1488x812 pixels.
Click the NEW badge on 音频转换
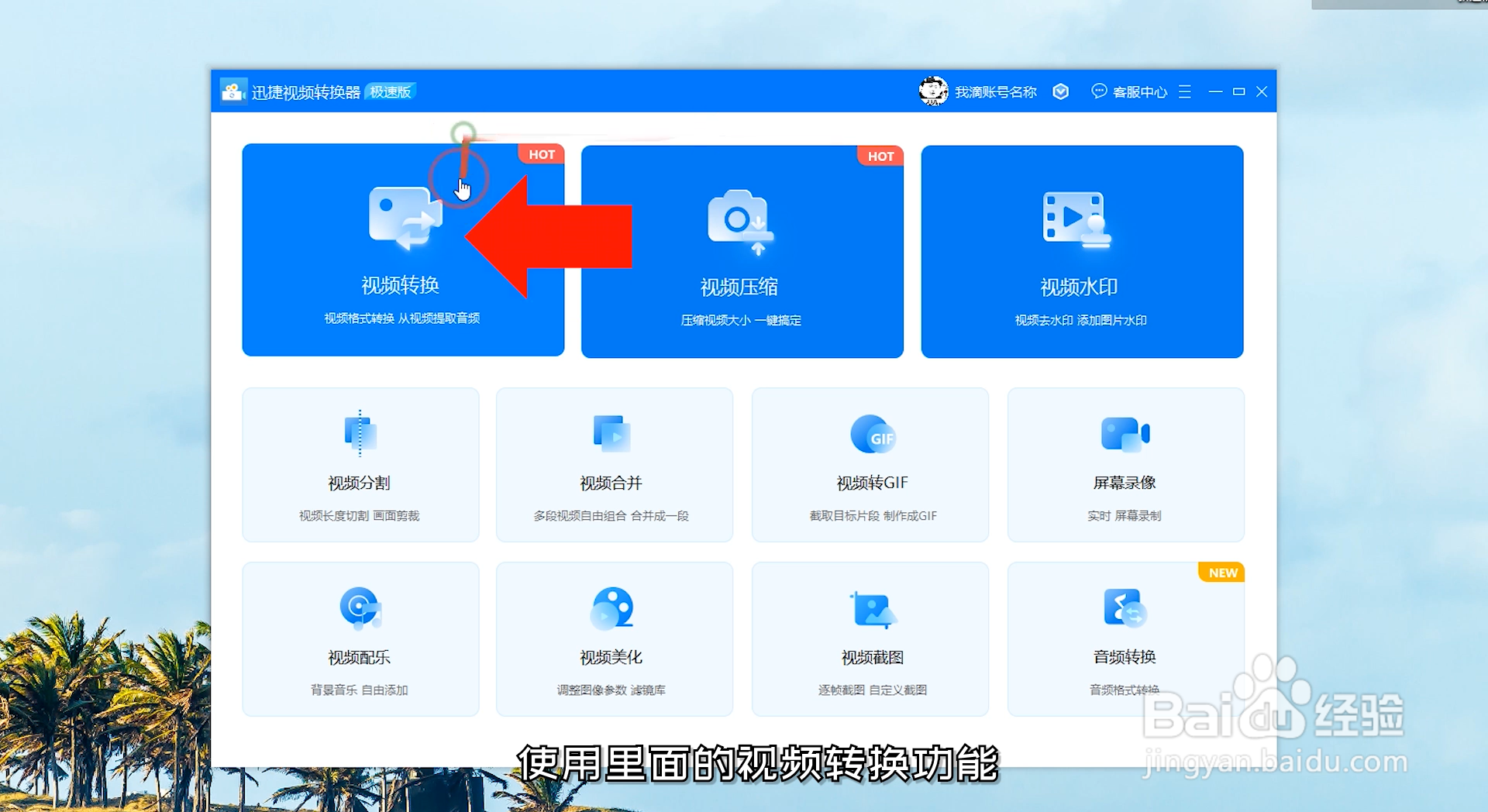pos(1221,573)
